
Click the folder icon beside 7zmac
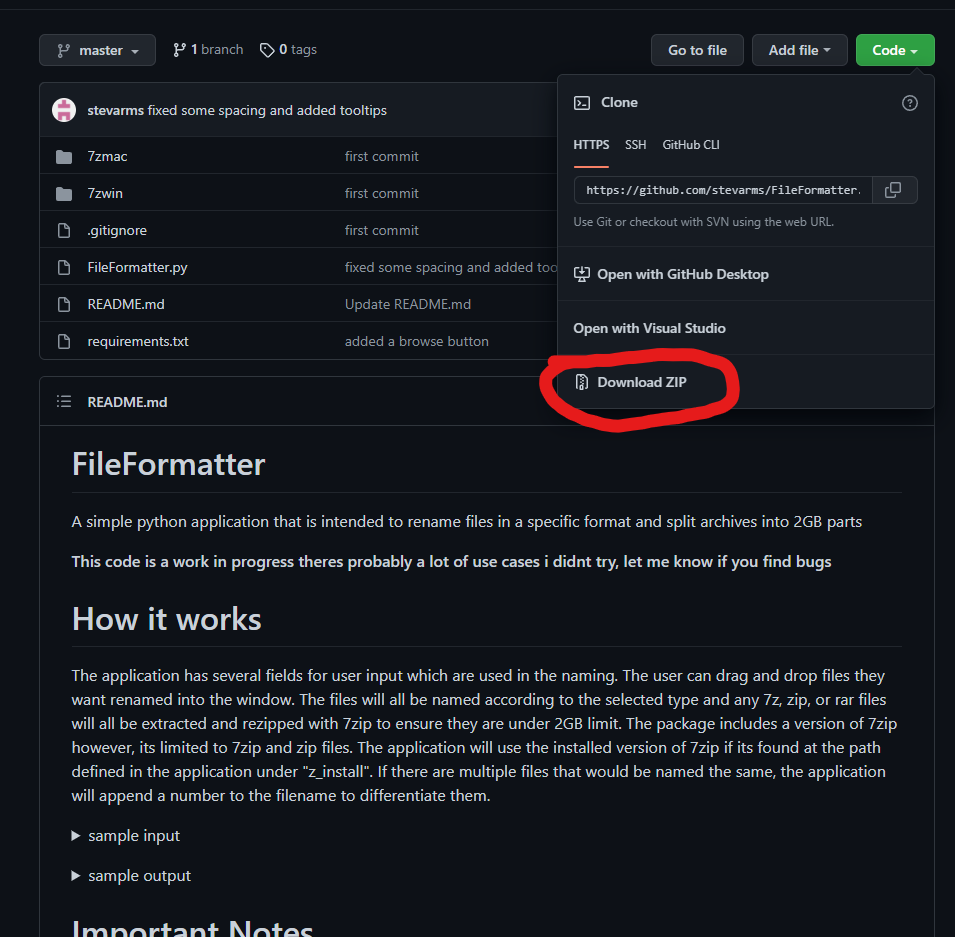63,156
